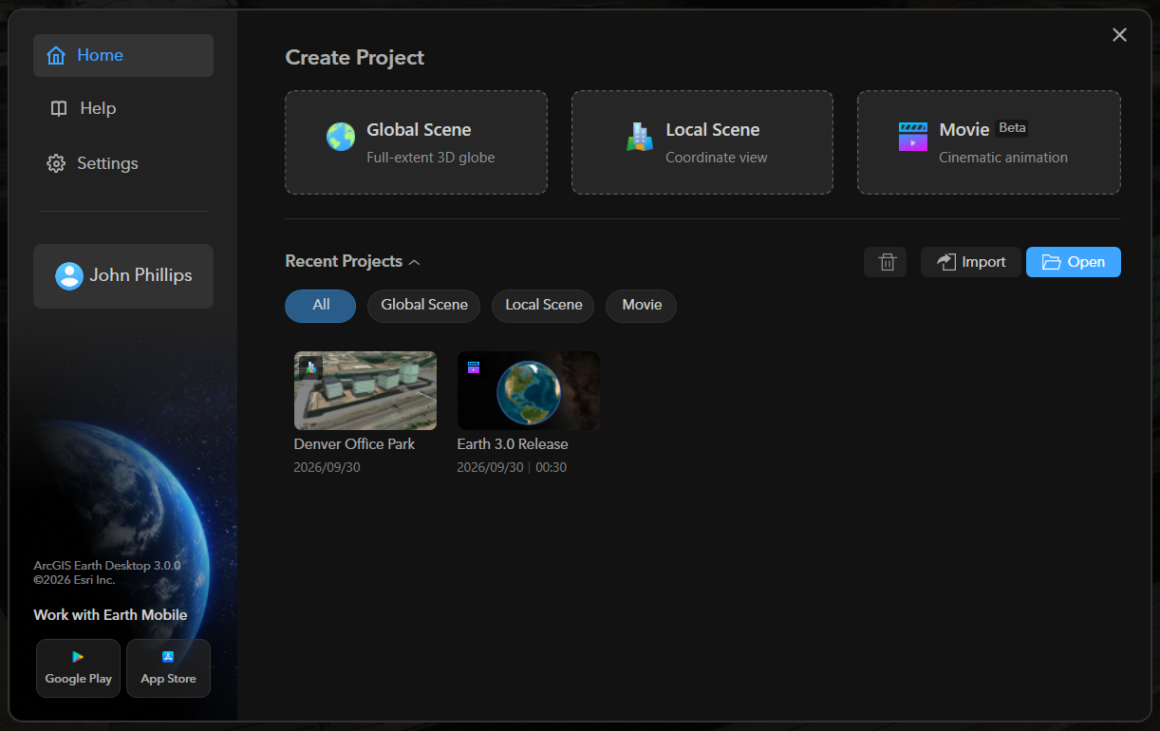Click the Open button label
The height and width of the screenshot is (731, 1160).
pyautogui.click(x=1086, y=262)
